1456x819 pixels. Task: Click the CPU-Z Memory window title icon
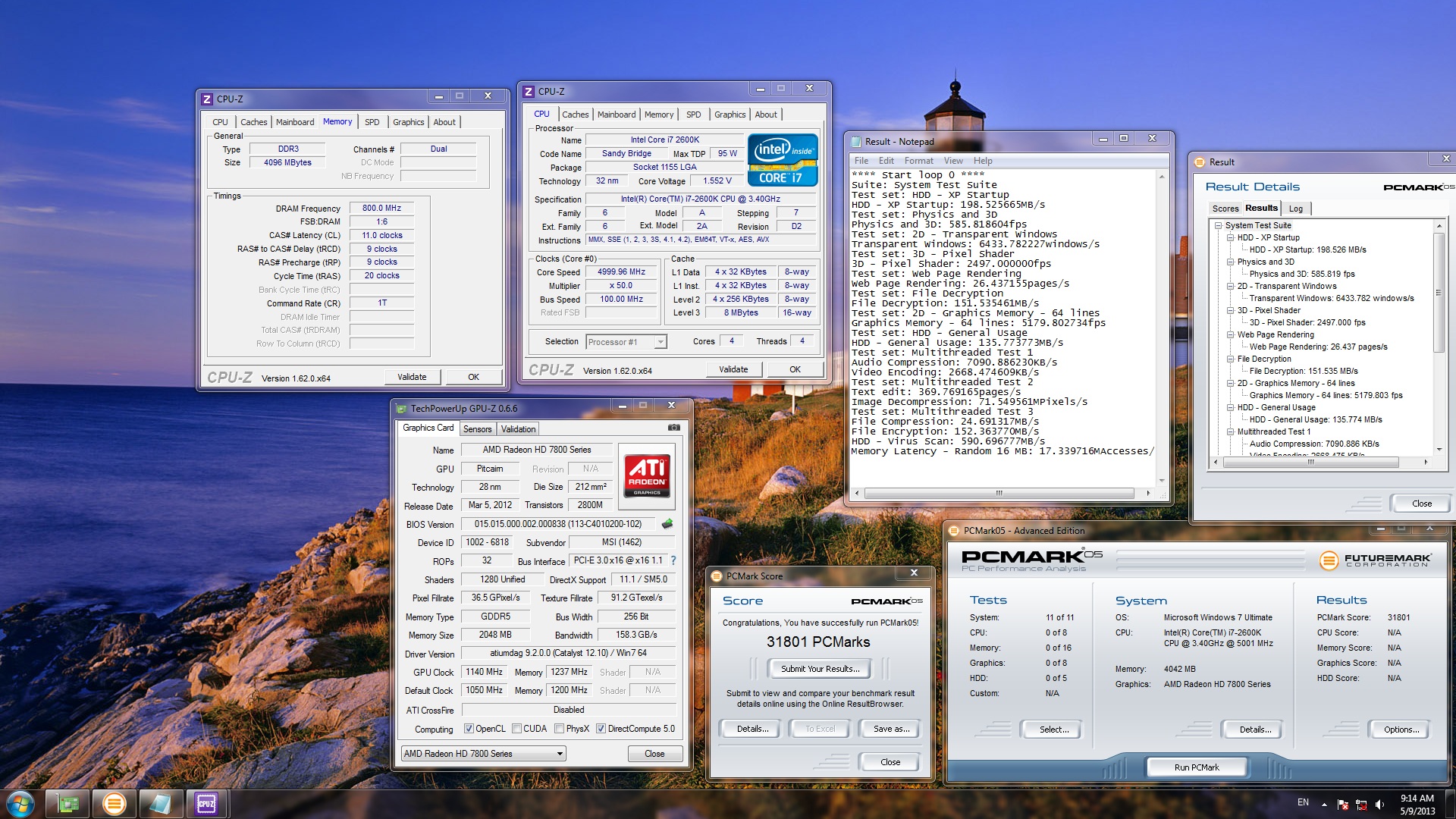pos(207,99)
